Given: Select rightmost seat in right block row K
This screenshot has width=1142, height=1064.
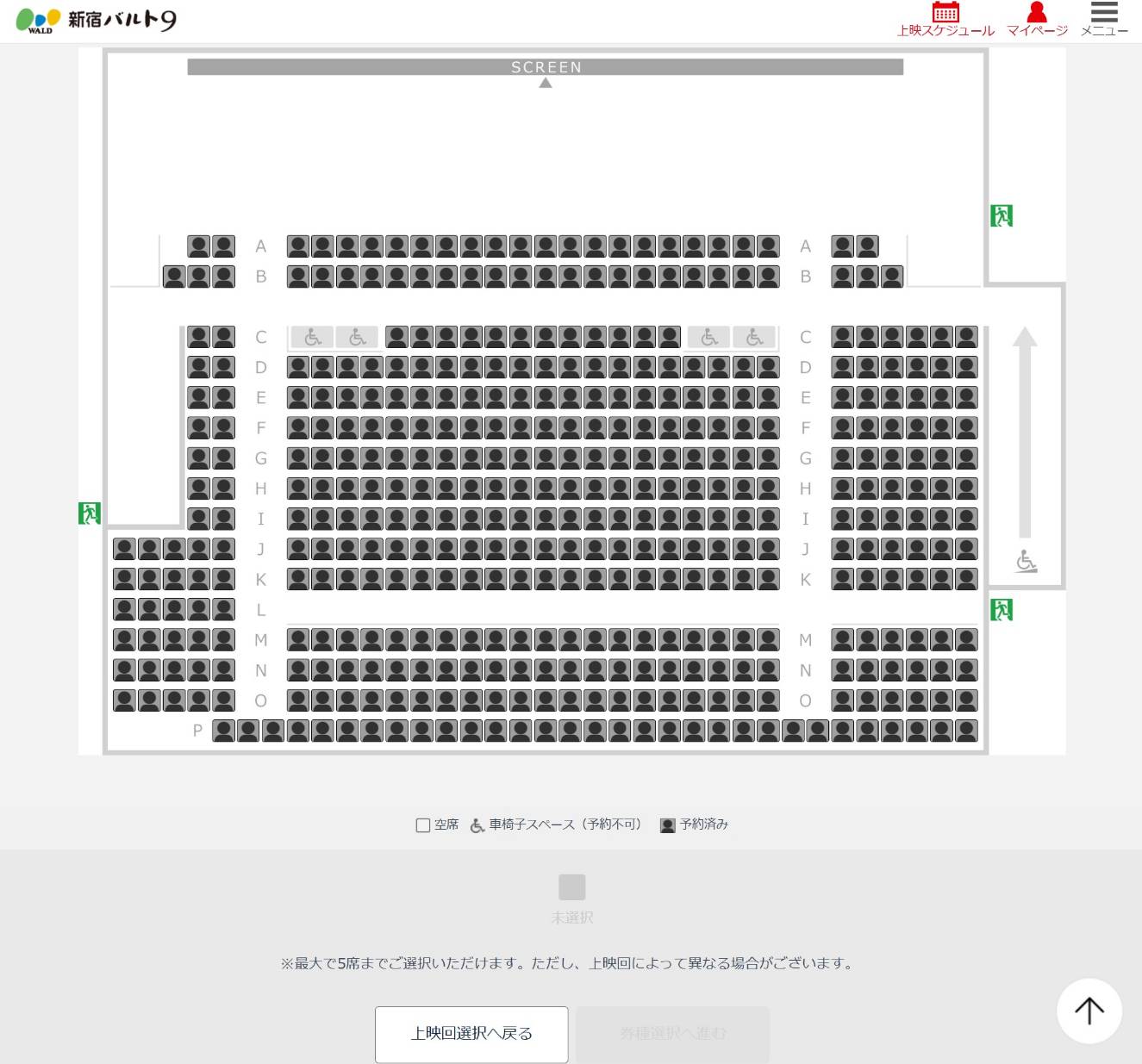Looking at the screenshot, I should coord(966,579).
